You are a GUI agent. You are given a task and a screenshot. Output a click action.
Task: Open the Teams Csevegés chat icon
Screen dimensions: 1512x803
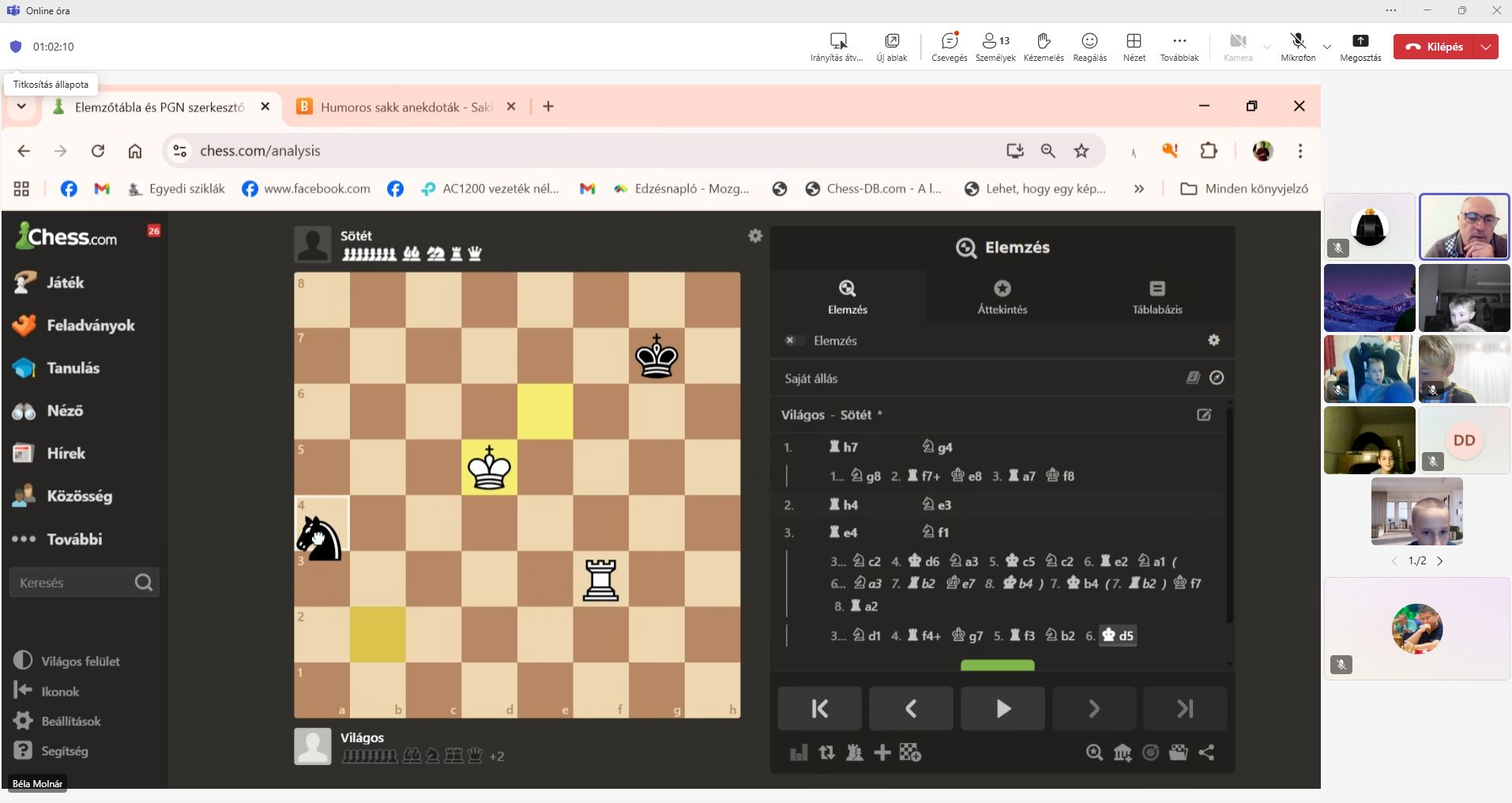coord(949,47)
